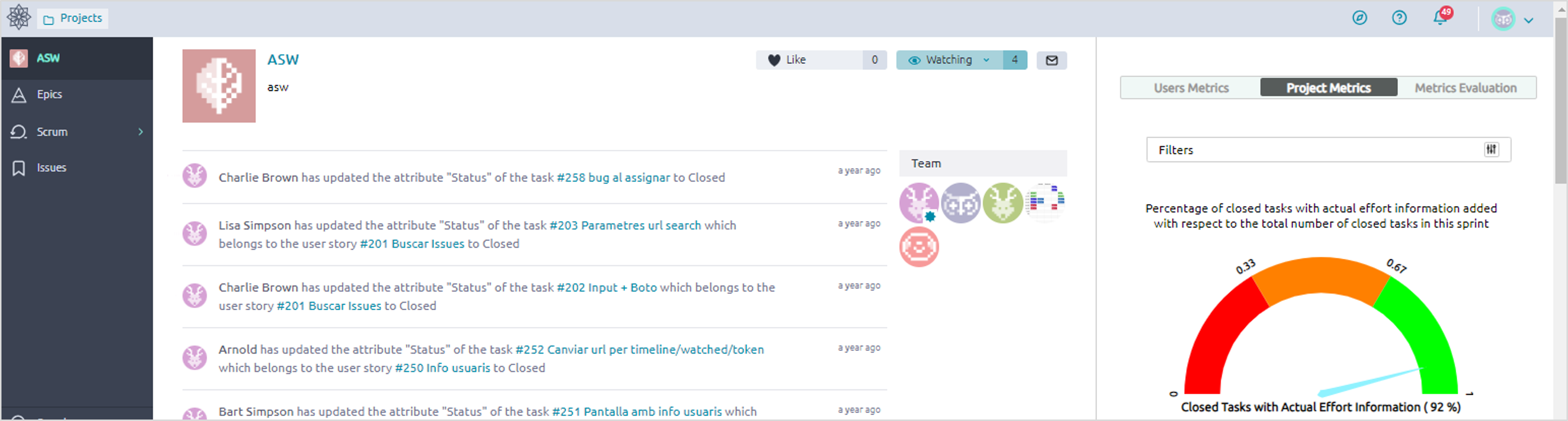Open the help question mark icon
Viewport: 1568px width, 421px height.
1399,18
